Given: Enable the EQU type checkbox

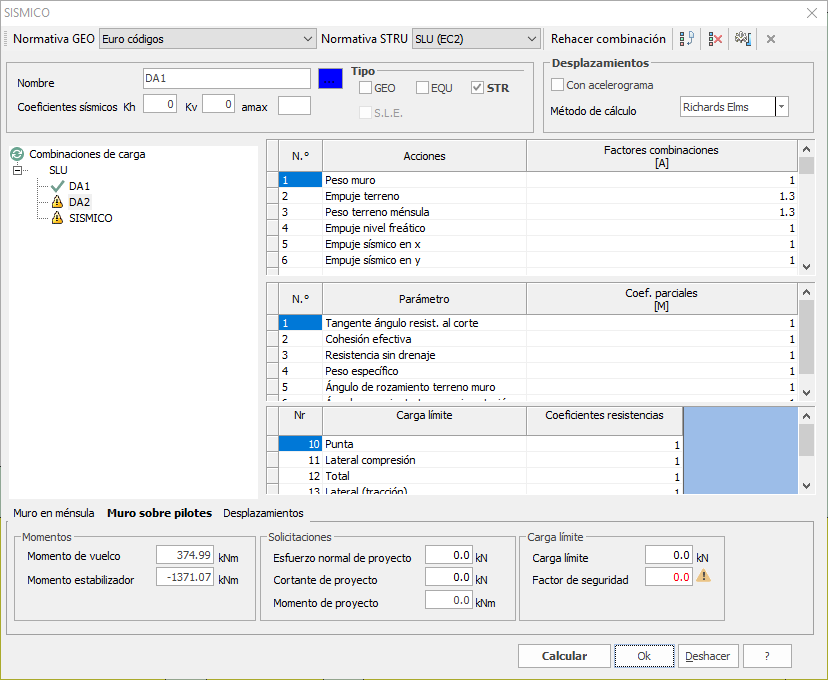Looking at the screenshot, I should [422, 88].
